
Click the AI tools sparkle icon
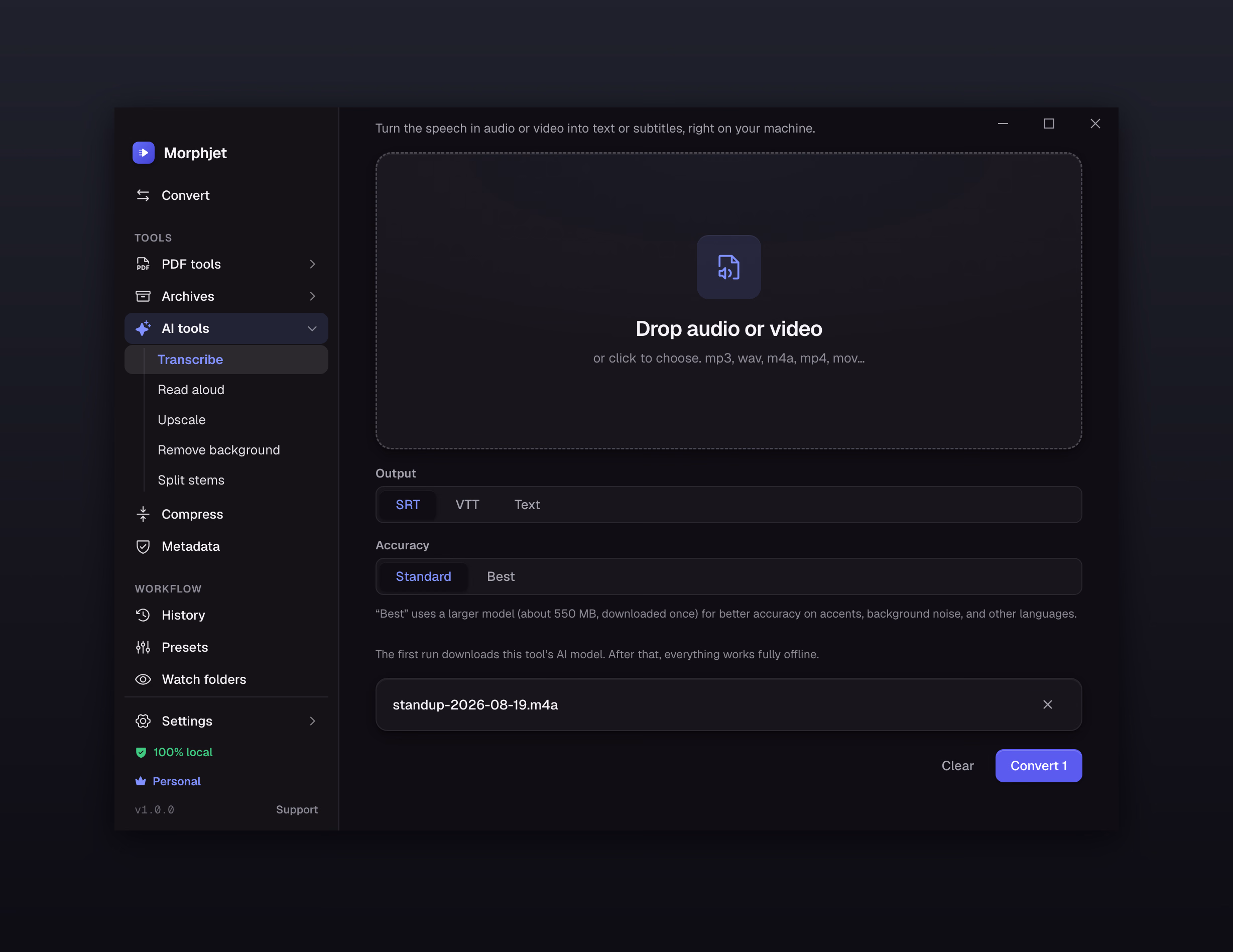143,328
